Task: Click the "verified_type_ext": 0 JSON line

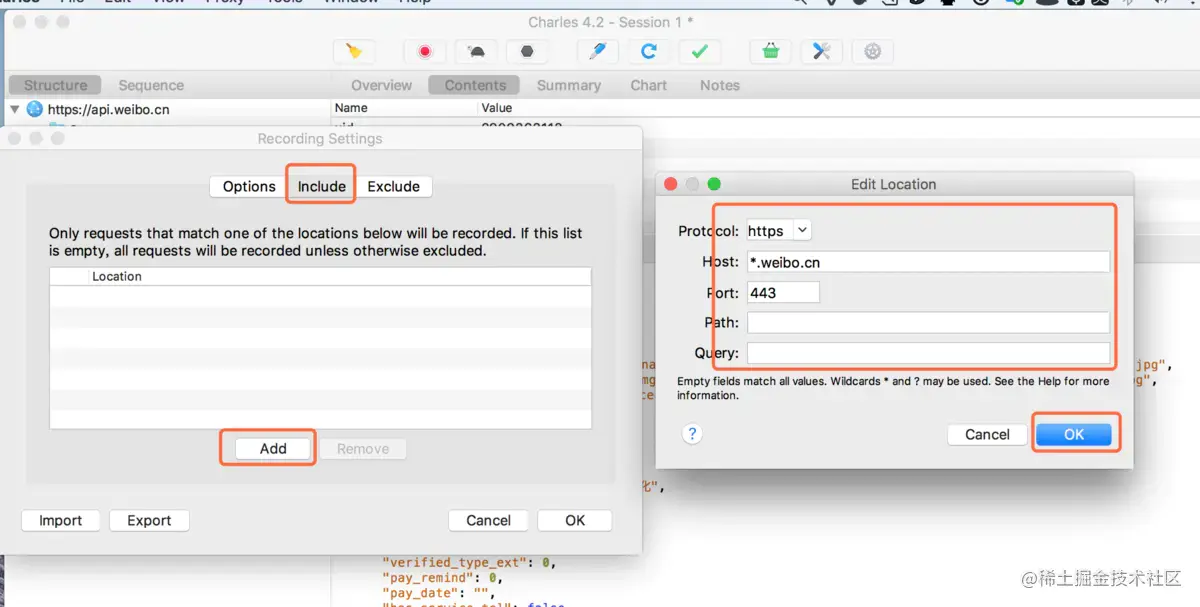Action: [x=469, y=562]
